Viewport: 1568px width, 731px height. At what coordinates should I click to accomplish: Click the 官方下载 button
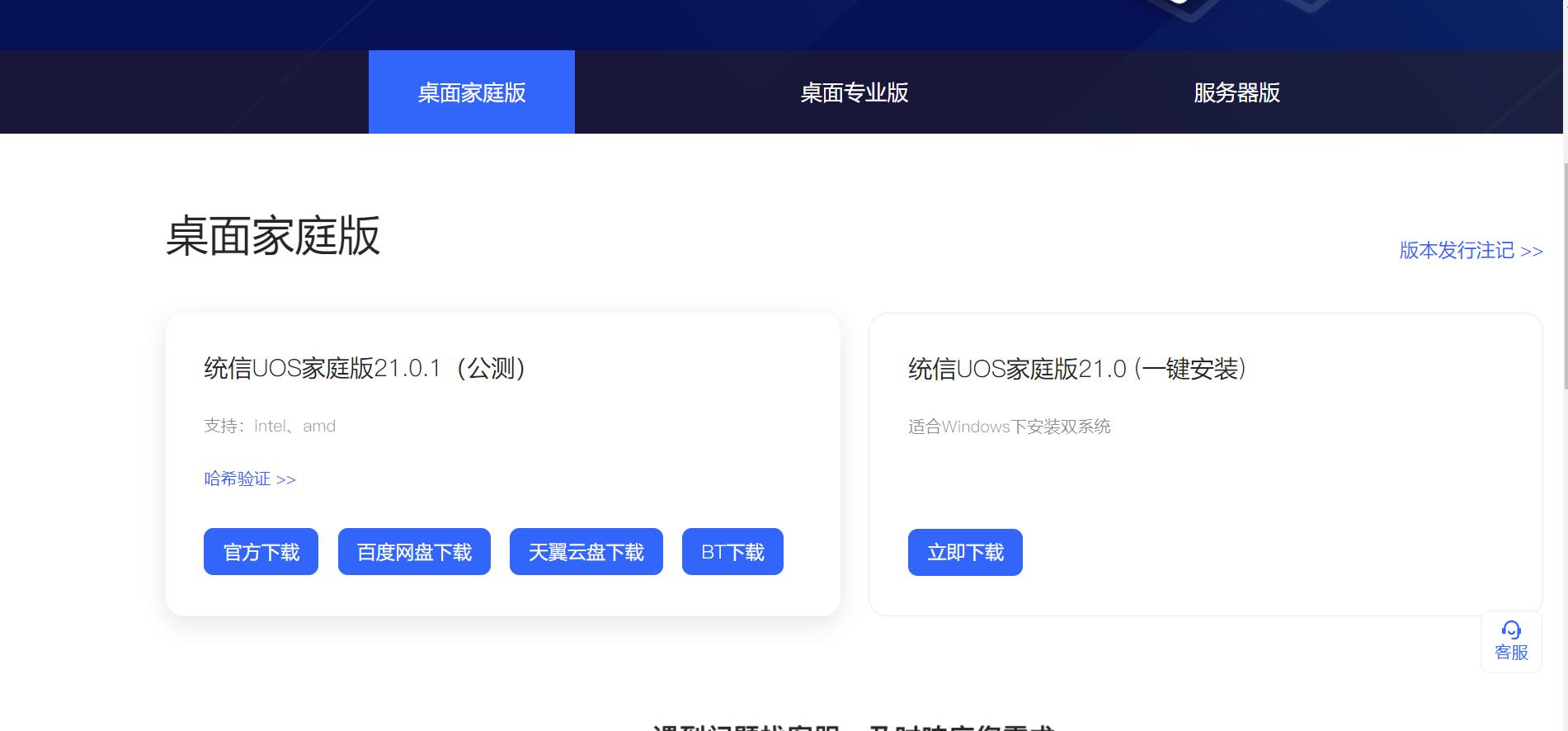pyautogui.click(x=261, y=552)
